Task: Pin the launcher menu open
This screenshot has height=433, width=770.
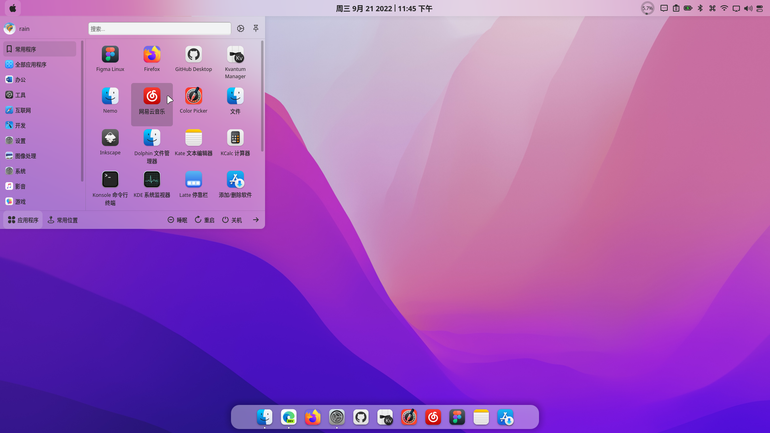Action: [256, 28]
